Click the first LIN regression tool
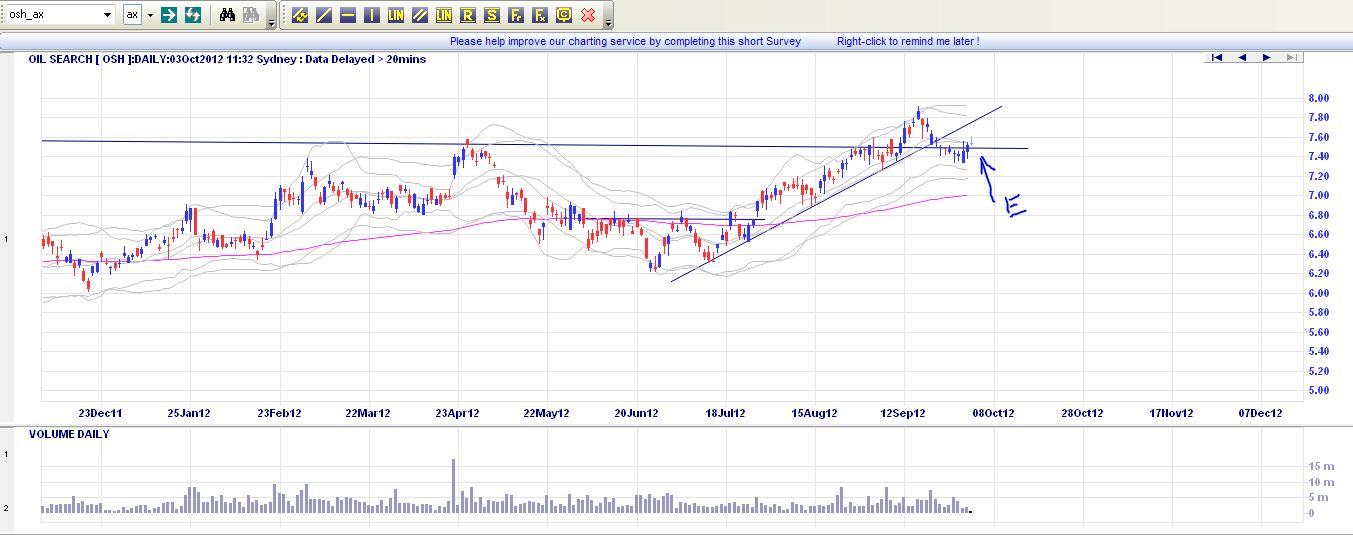This screenshot has width=1353, height=535. (x=396, y=15)
